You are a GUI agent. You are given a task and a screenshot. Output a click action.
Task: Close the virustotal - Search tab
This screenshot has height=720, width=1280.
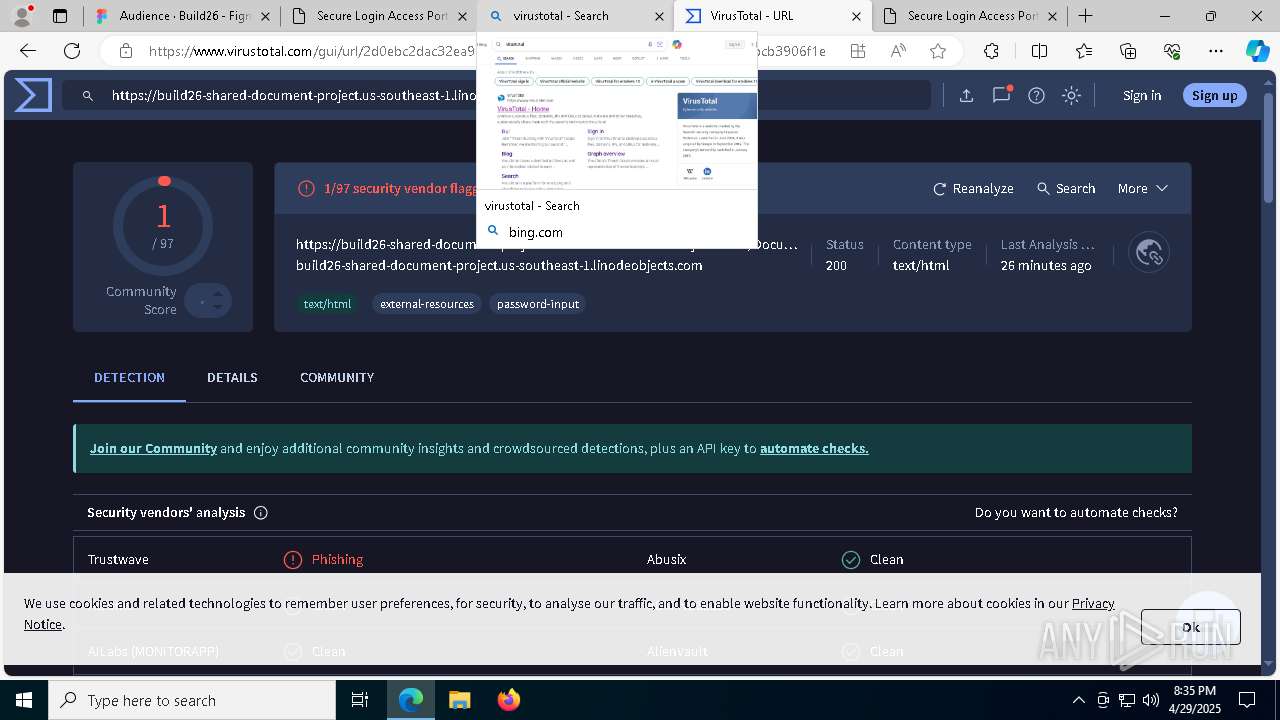pos(659,16)
